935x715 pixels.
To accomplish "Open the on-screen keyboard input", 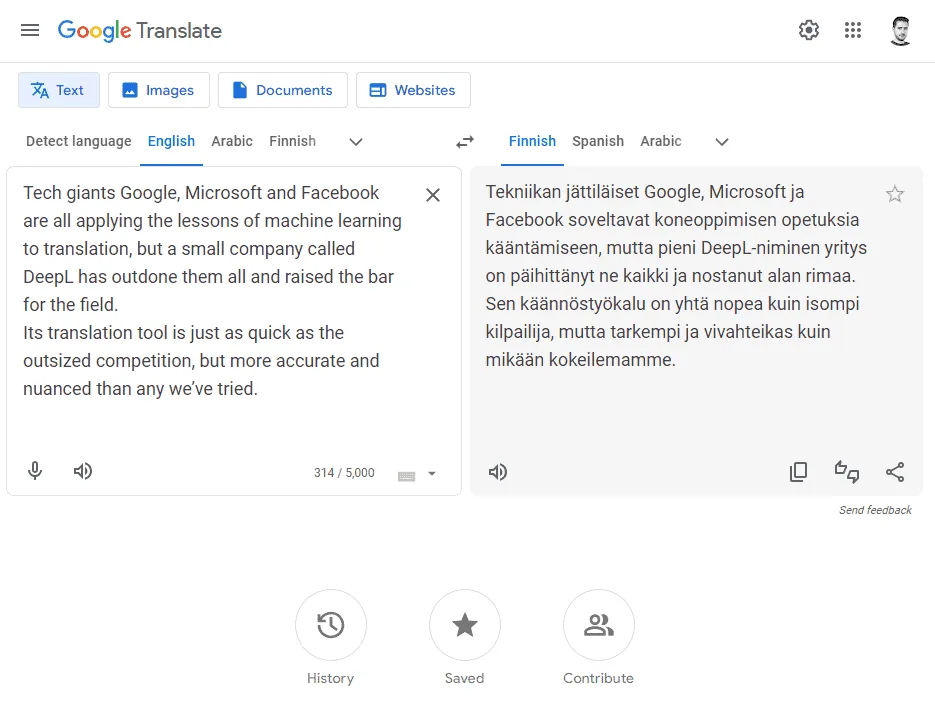I will tap(409, 474).
